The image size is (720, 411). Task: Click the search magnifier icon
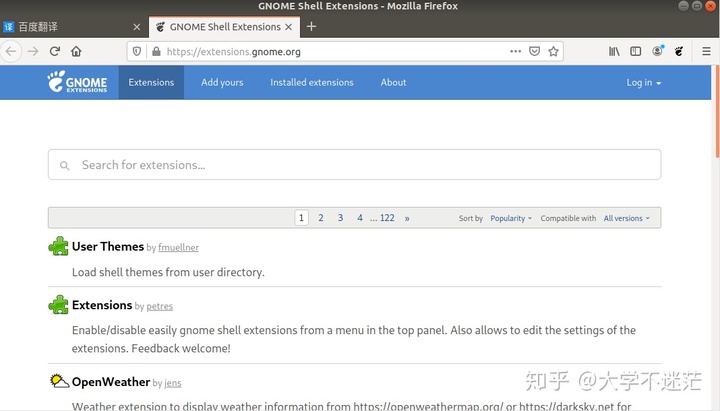coord(64,165)
